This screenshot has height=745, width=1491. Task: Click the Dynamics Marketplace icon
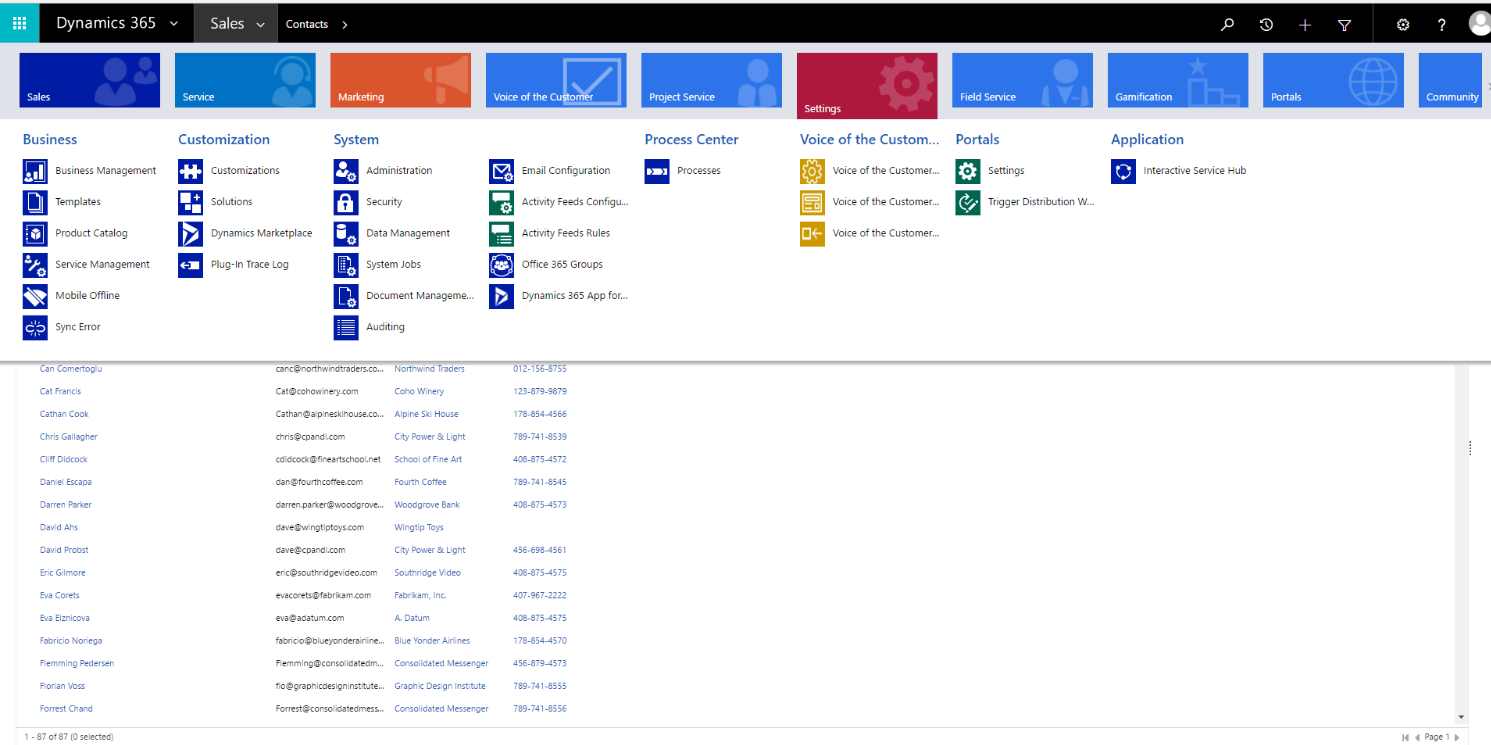pyautogui.click(x=191, y=233)
